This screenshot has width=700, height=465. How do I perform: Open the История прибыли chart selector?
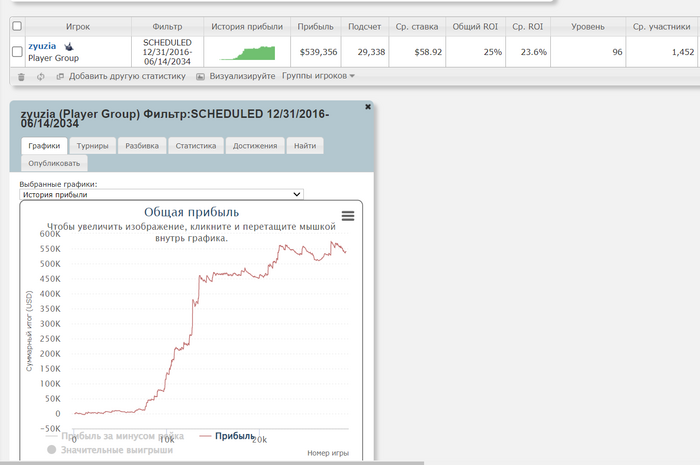coord(162,195)
